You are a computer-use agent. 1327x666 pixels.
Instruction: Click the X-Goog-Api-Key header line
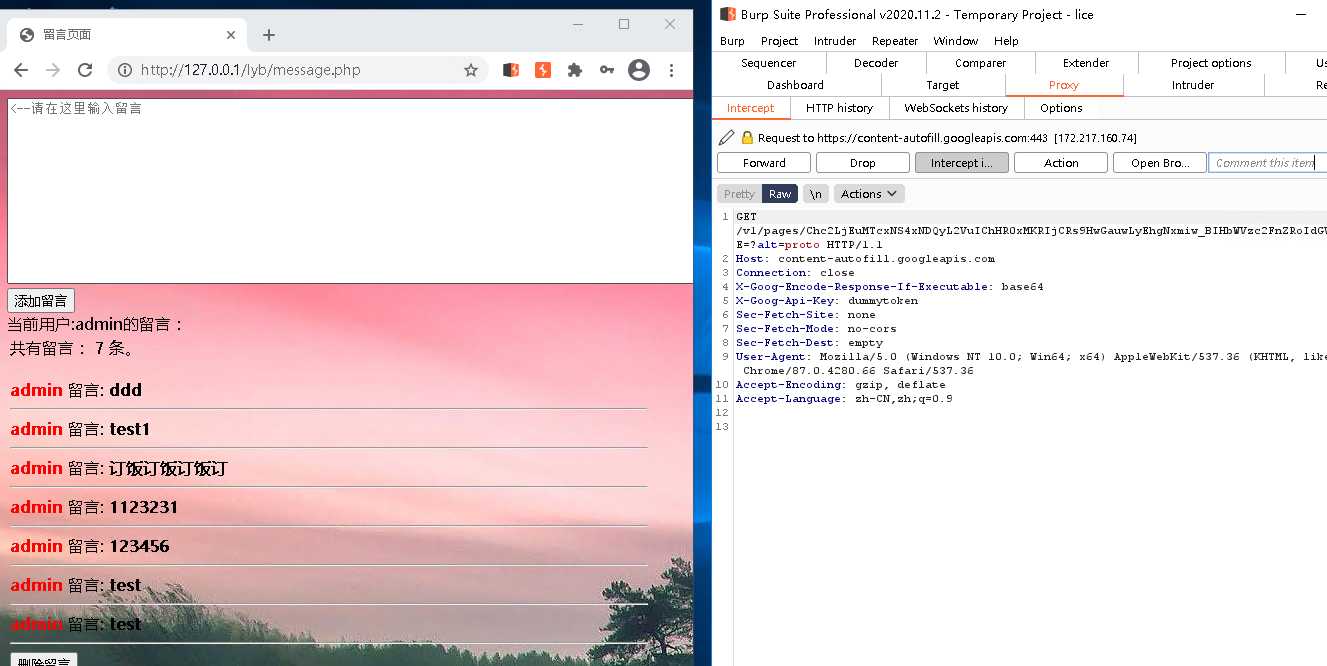coord(827,300)
